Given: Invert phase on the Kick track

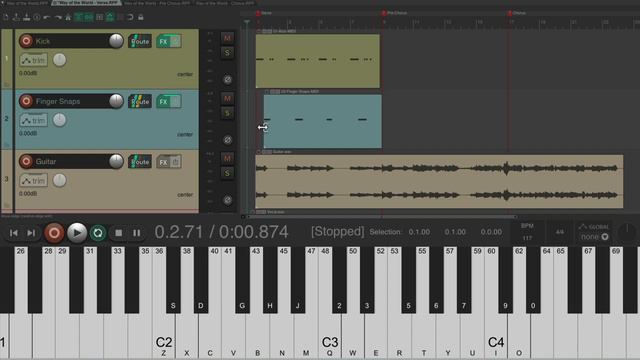Looking at the screenshot, I should (x=228, y=80).
